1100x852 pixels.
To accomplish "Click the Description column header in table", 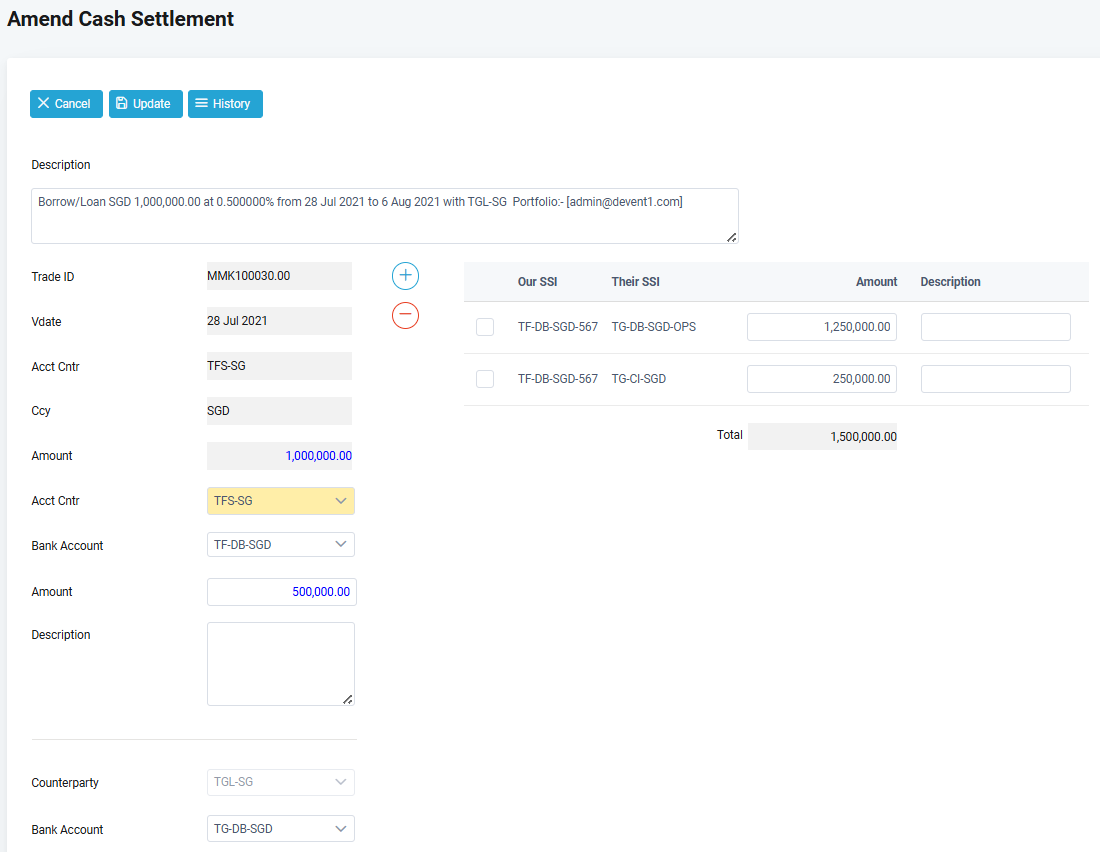I will pos(951,281).
